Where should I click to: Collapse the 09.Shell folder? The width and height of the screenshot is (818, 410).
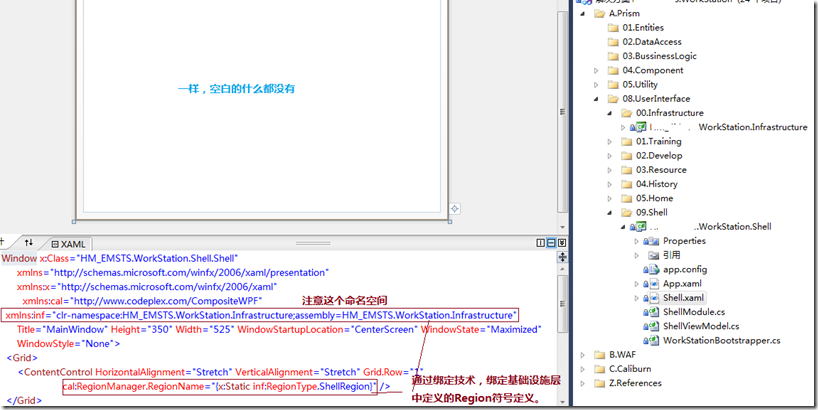click(x=610, y=213)
